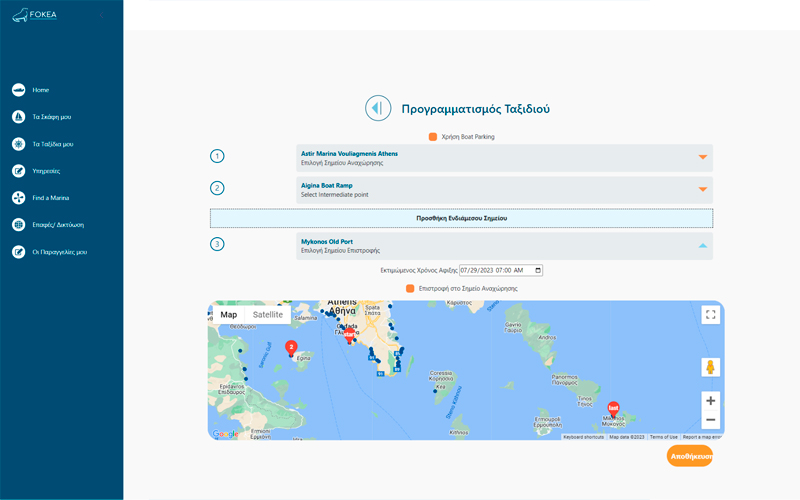
Task: Open Υπηρεσίες menu item
Action: 46,171
